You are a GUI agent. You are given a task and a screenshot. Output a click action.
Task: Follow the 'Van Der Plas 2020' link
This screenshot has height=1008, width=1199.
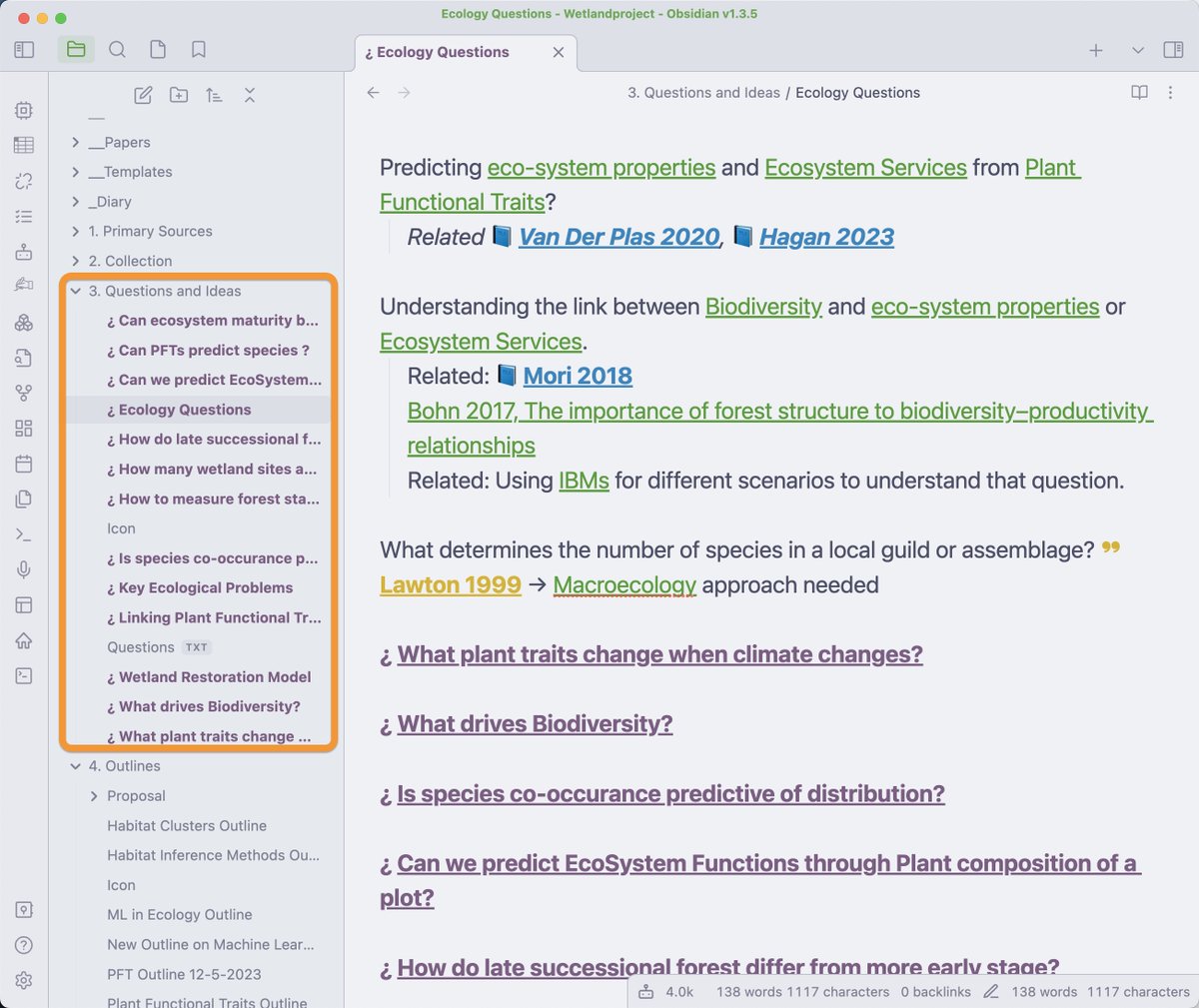tap(617, 237)
